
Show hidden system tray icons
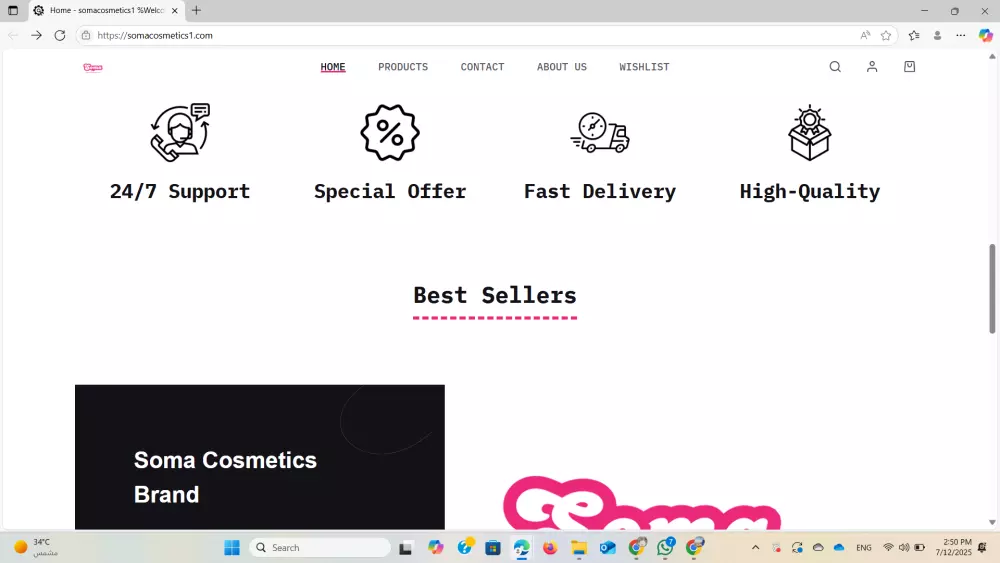coord(755,547)
